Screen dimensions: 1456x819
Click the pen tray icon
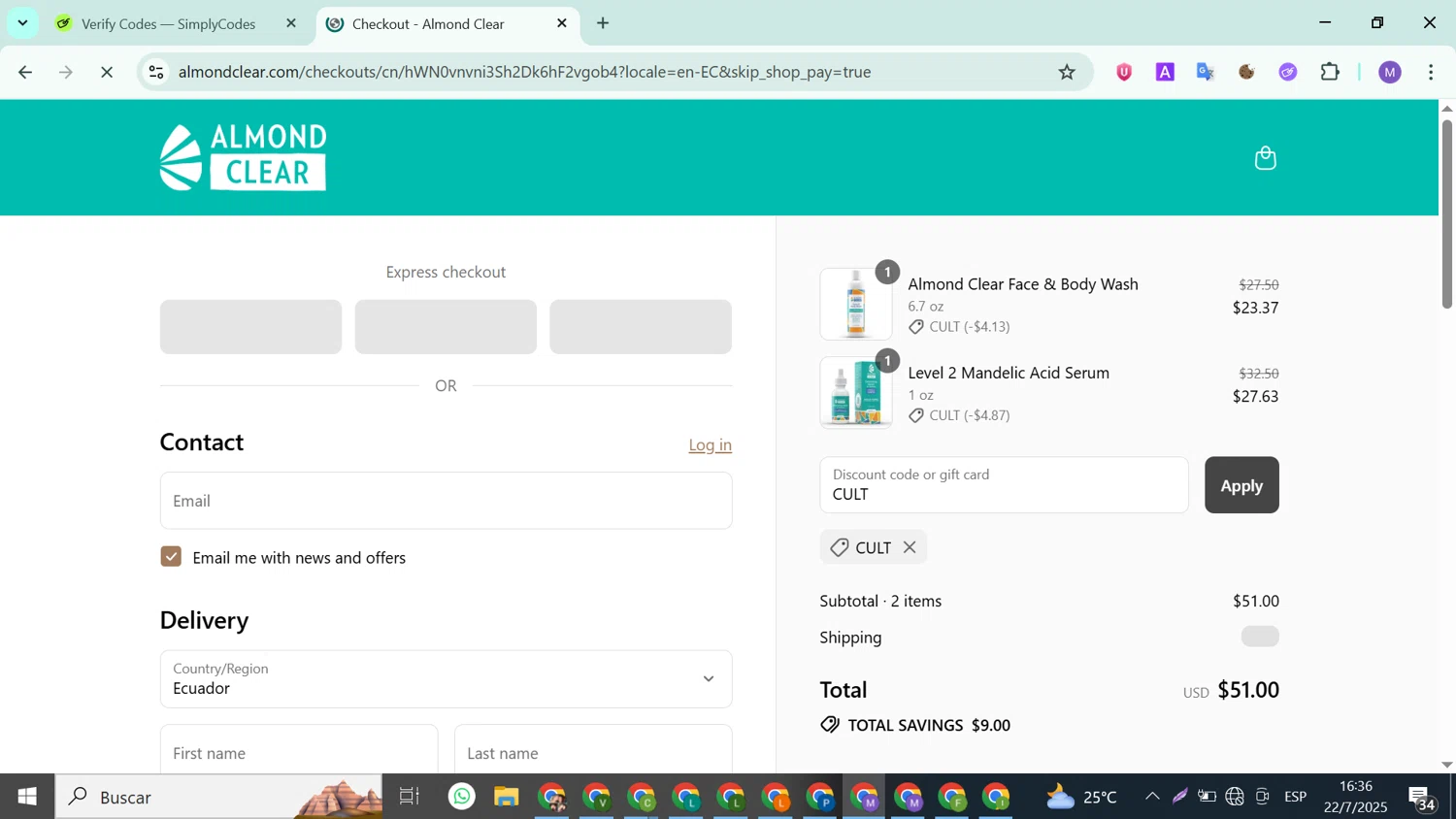1179,797
